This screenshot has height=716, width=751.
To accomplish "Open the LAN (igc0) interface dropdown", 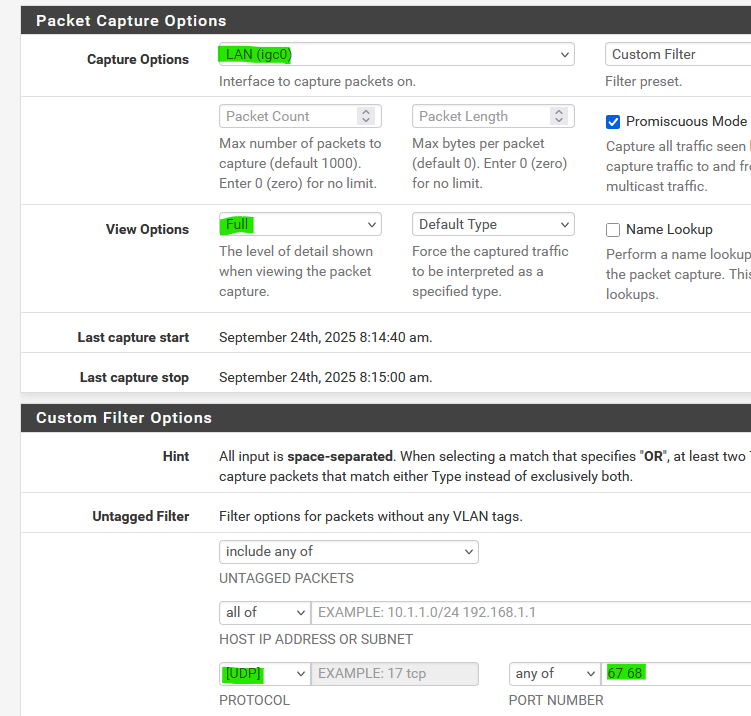I will (x=396, y=54).
